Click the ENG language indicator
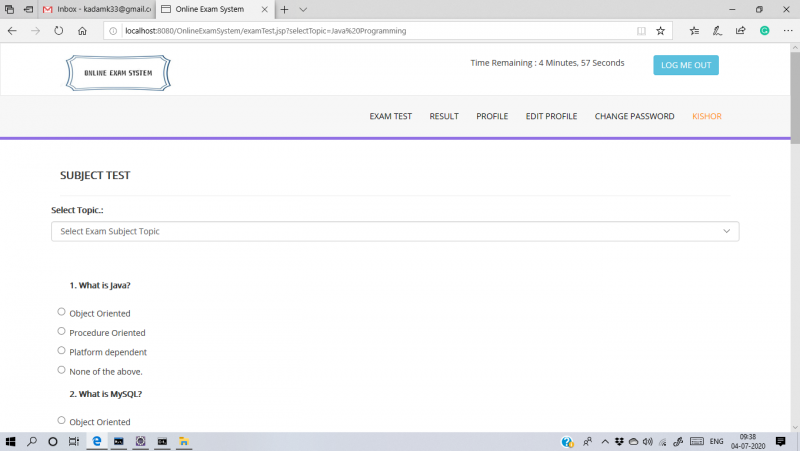The image size is (800, 451). 716,442
